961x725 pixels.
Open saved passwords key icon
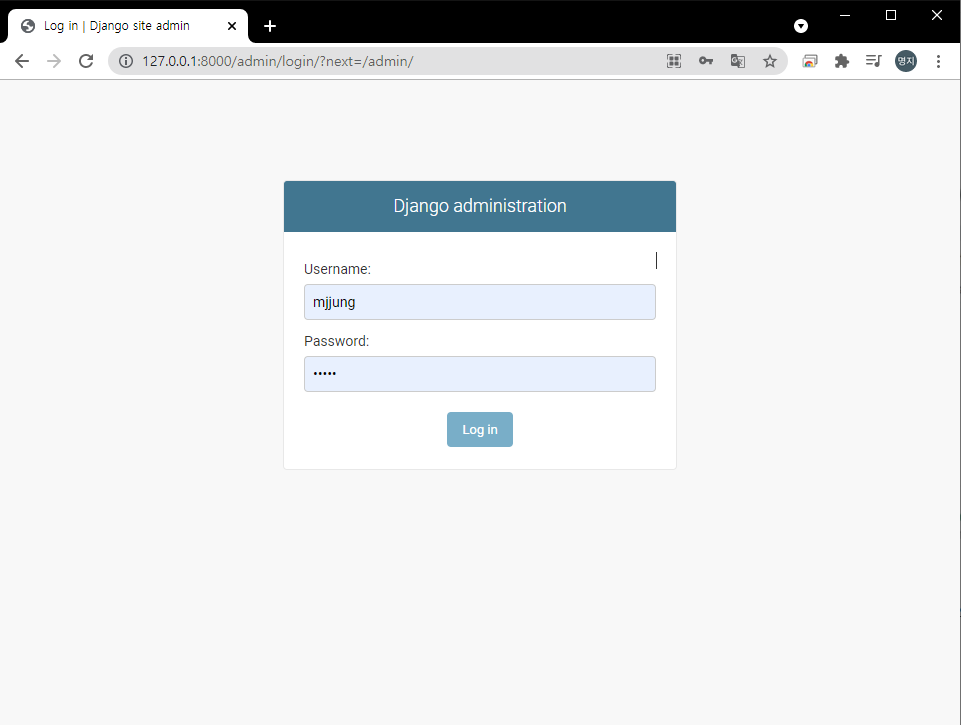click(705, 61)
